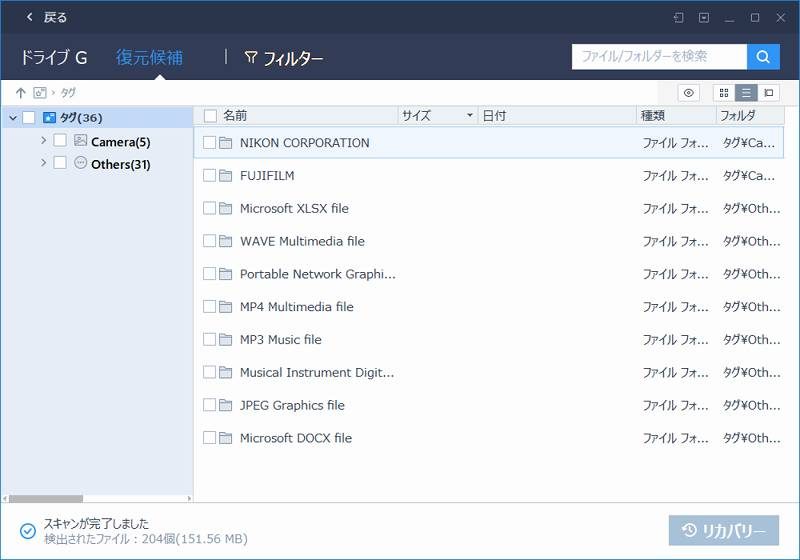Open the フィルター filter options
Screen dimensions: 800x560
tap(283, 58)
